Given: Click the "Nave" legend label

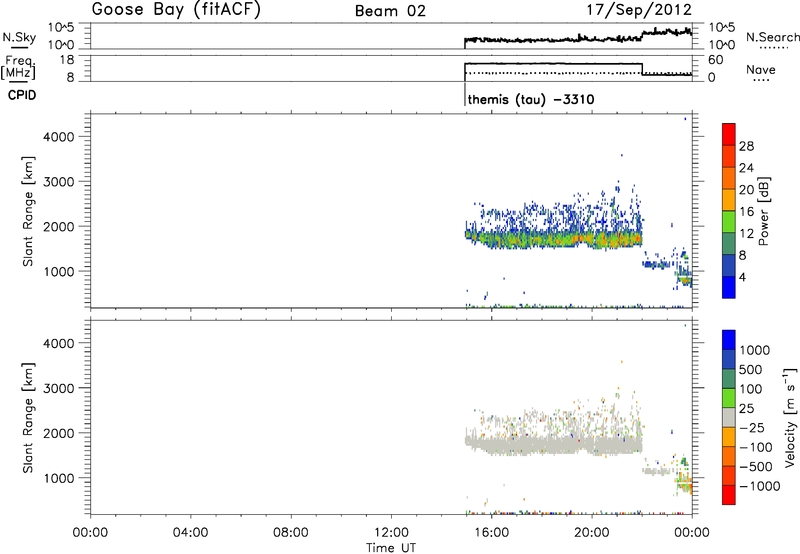Looking at the screenshot, I should pyautogui.click(x=761, y=69).
